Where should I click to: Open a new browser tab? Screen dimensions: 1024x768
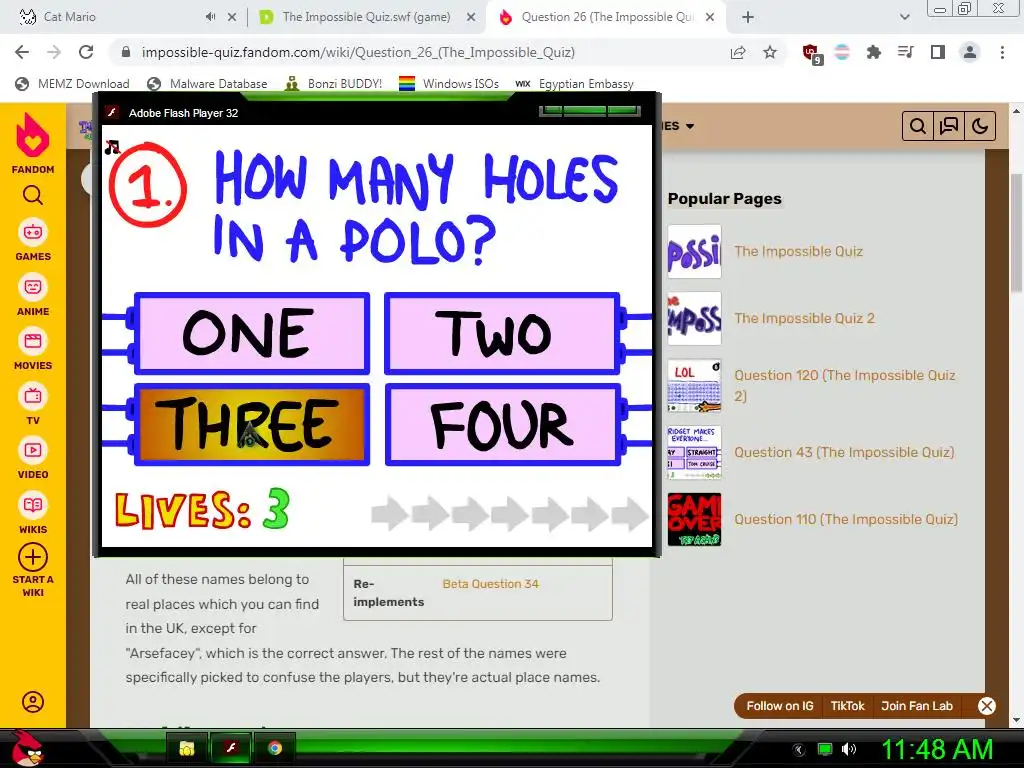tap(748, 18)
